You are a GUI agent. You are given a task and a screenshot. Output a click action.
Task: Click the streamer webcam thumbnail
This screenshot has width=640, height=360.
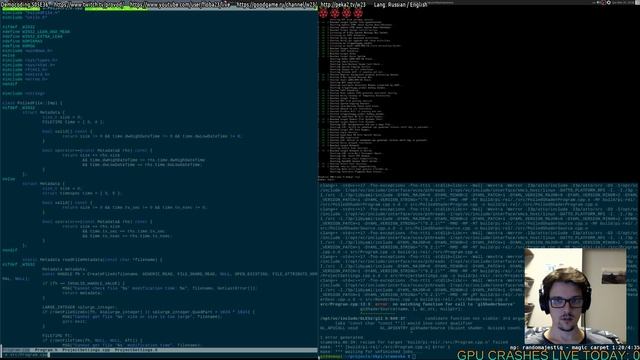point(575,296)
